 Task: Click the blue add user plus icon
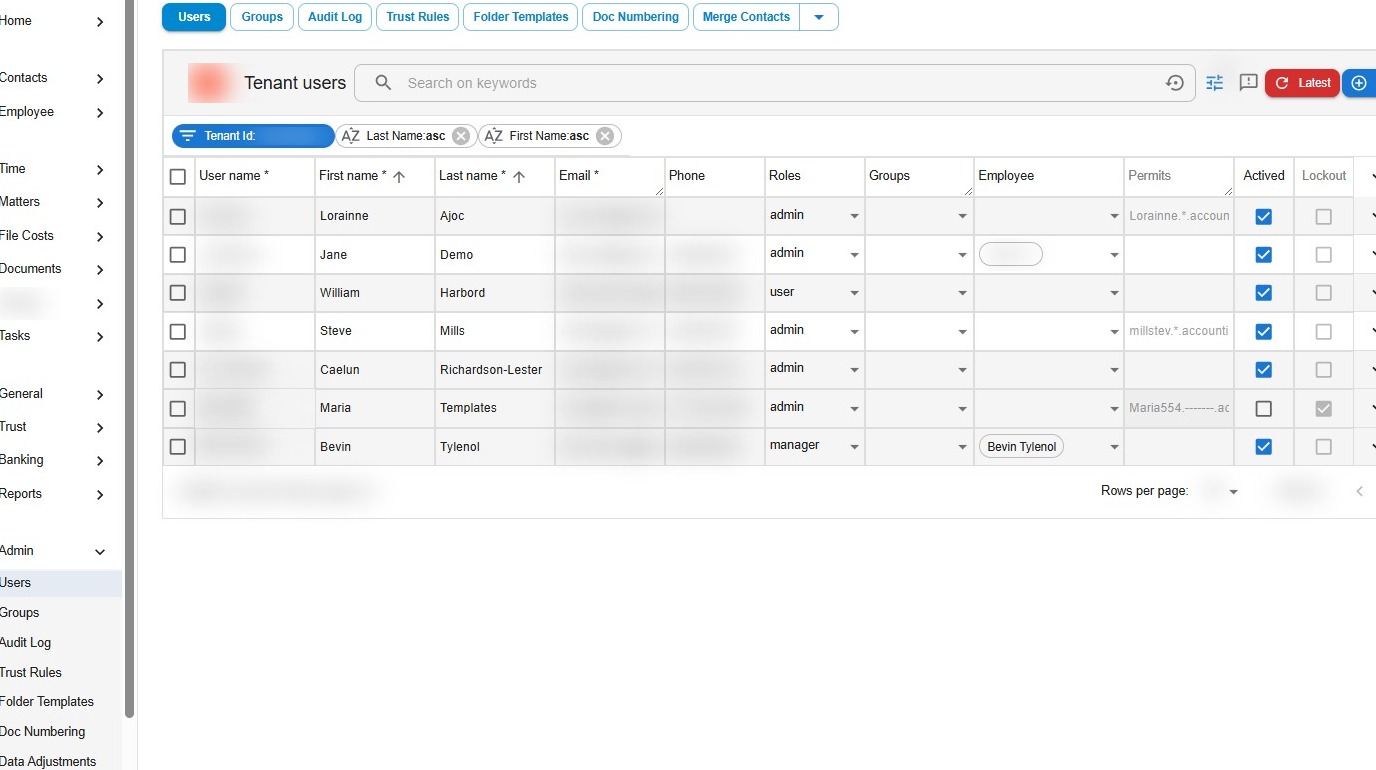[x=1358, y=83]
